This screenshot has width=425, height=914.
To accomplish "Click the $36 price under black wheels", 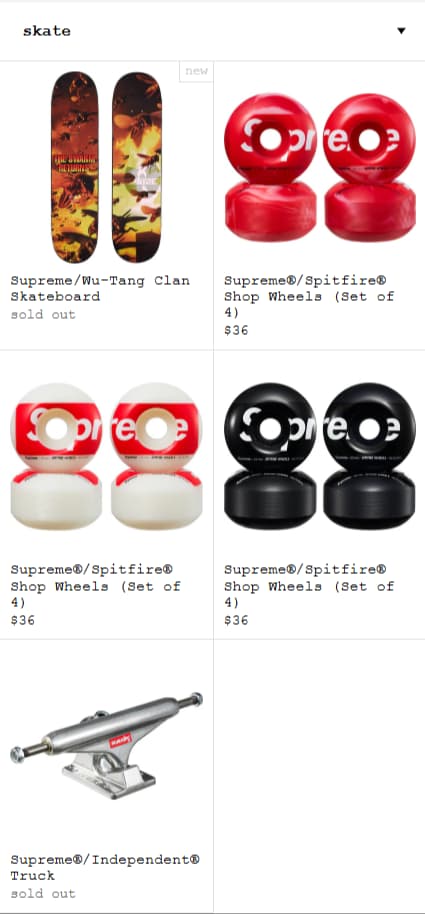I will pos(236,620).
